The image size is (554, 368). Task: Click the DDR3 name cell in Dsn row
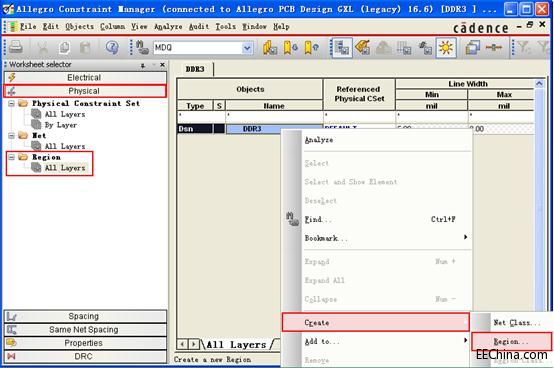[x=252, y=129]
